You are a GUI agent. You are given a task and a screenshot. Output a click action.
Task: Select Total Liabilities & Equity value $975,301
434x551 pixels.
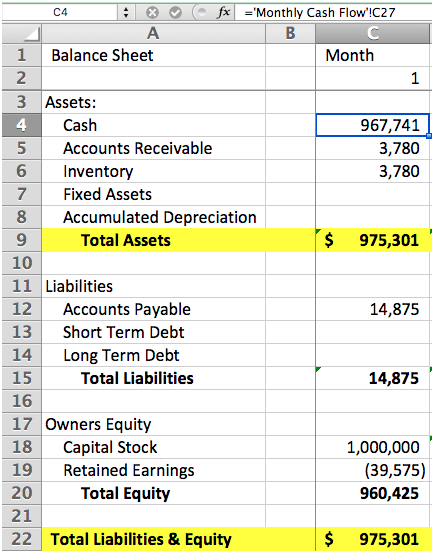coord(373,539)
